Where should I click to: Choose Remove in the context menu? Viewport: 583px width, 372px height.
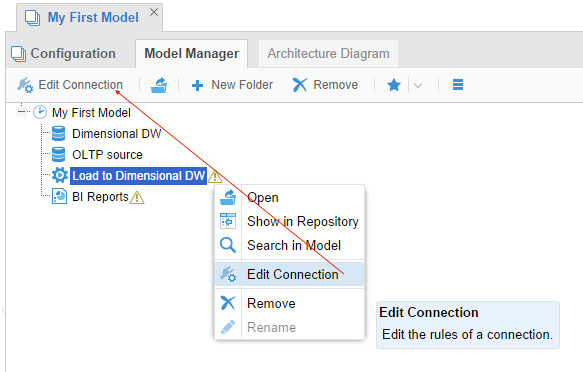click(x=289, y=304)
